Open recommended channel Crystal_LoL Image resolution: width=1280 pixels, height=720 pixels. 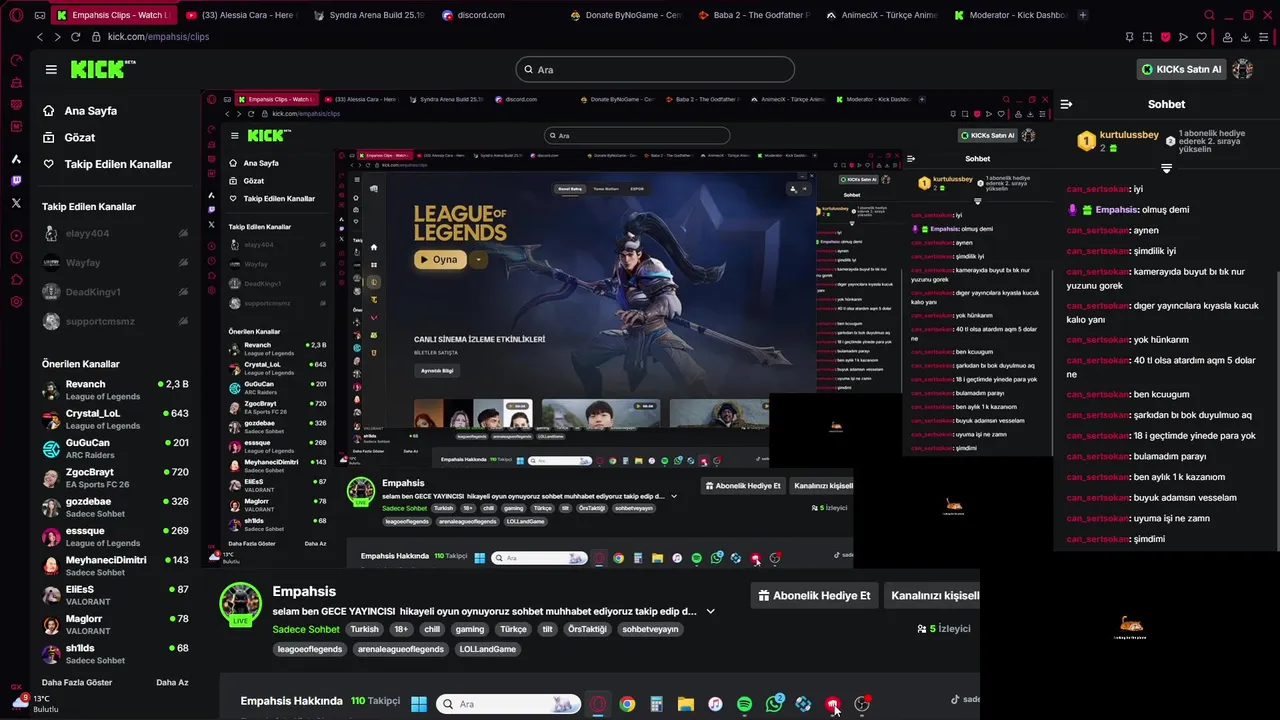pos(115,419)
